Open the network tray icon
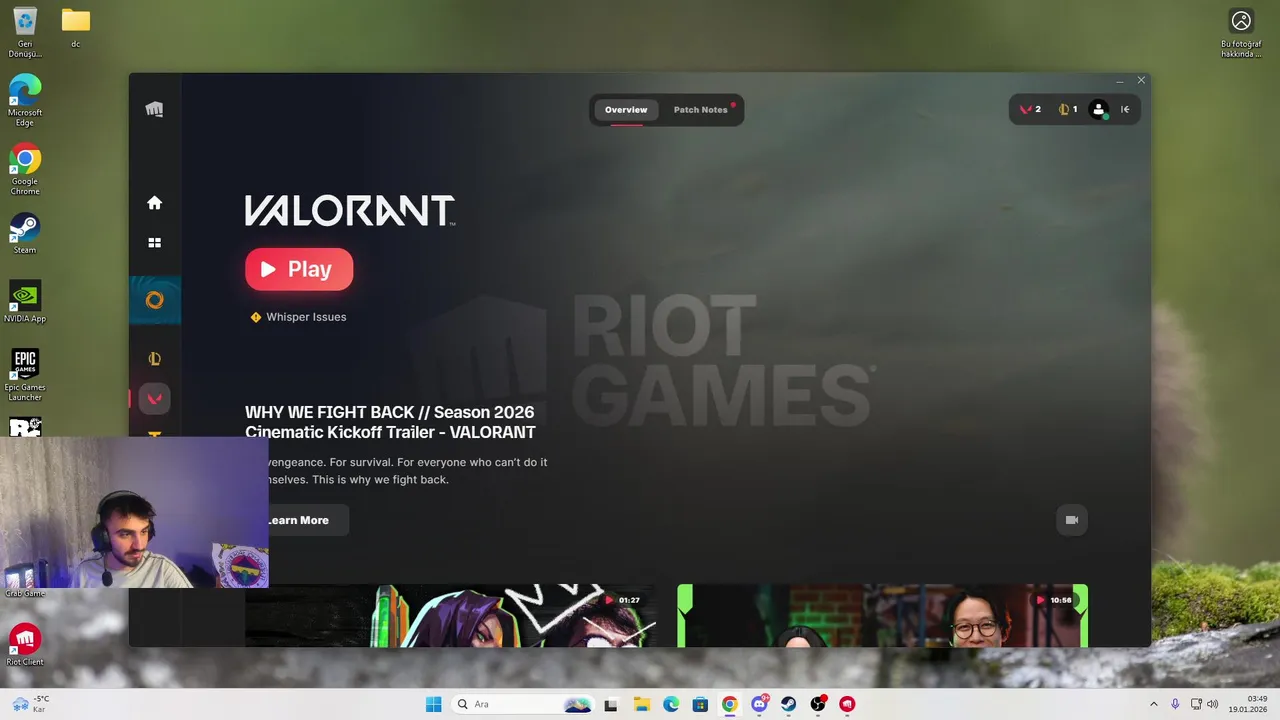Screen dimensions: 1280x720 pyautogui.click(x=1196, y=704)
